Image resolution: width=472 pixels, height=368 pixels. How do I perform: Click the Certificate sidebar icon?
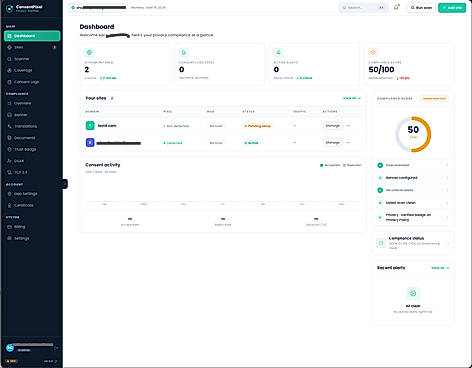pyautogui.click(x=10, y=205)
